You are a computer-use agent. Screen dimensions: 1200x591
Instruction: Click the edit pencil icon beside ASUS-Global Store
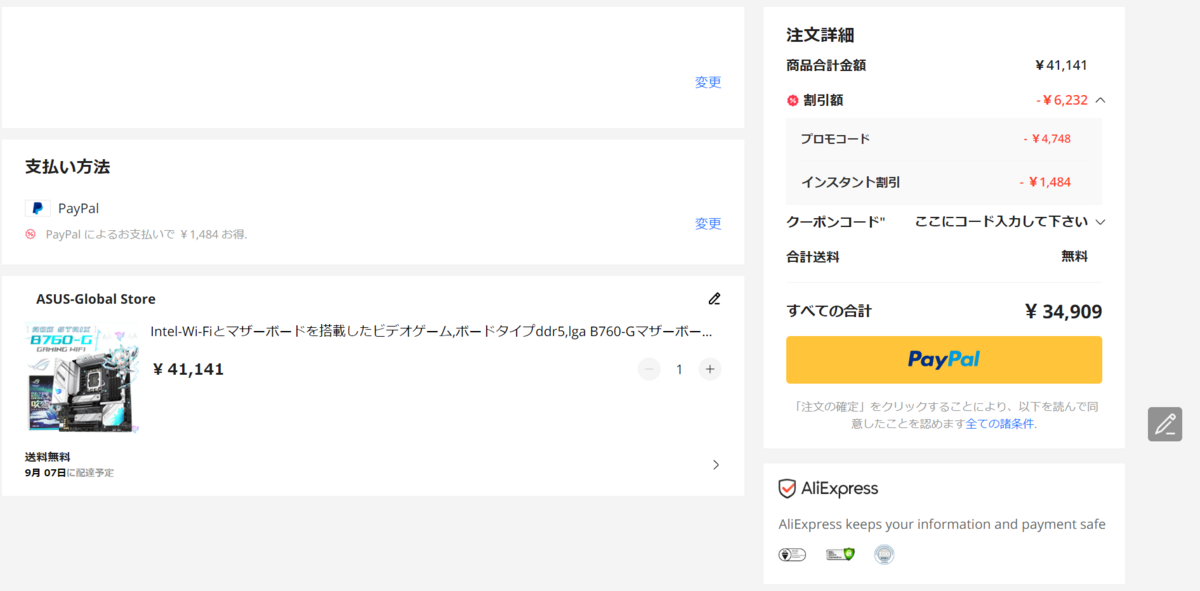coord(714,298)
